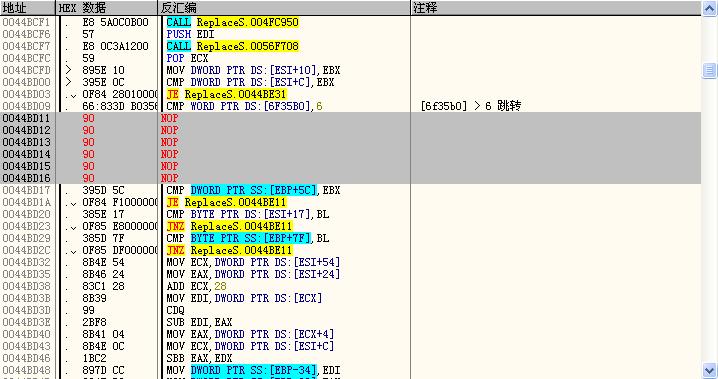Click address 0044BD48
This screenshot has height=379, width=718.
pyautogui.click(x=26, y=370)
